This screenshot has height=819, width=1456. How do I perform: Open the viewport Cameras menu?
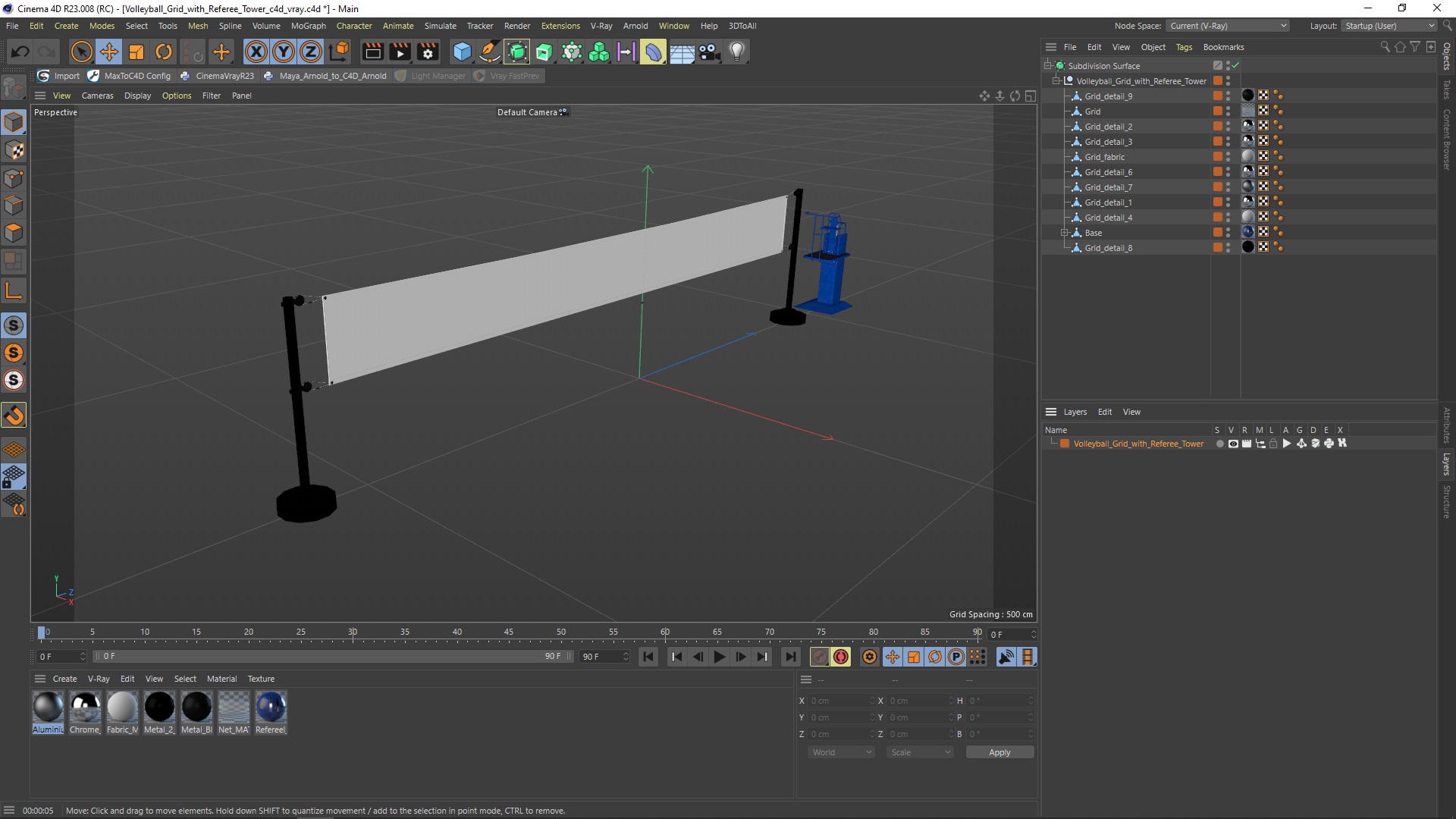[x=97, y=96]
